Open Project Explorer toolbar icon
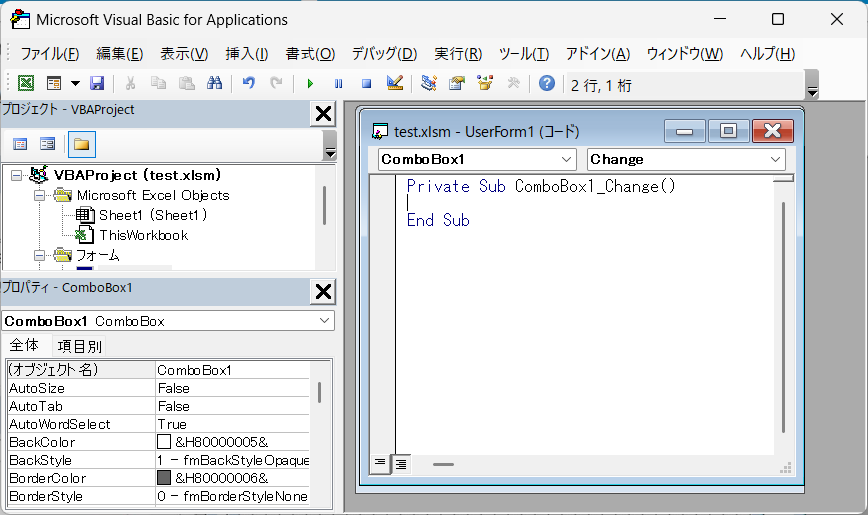 tap(428, 84)
